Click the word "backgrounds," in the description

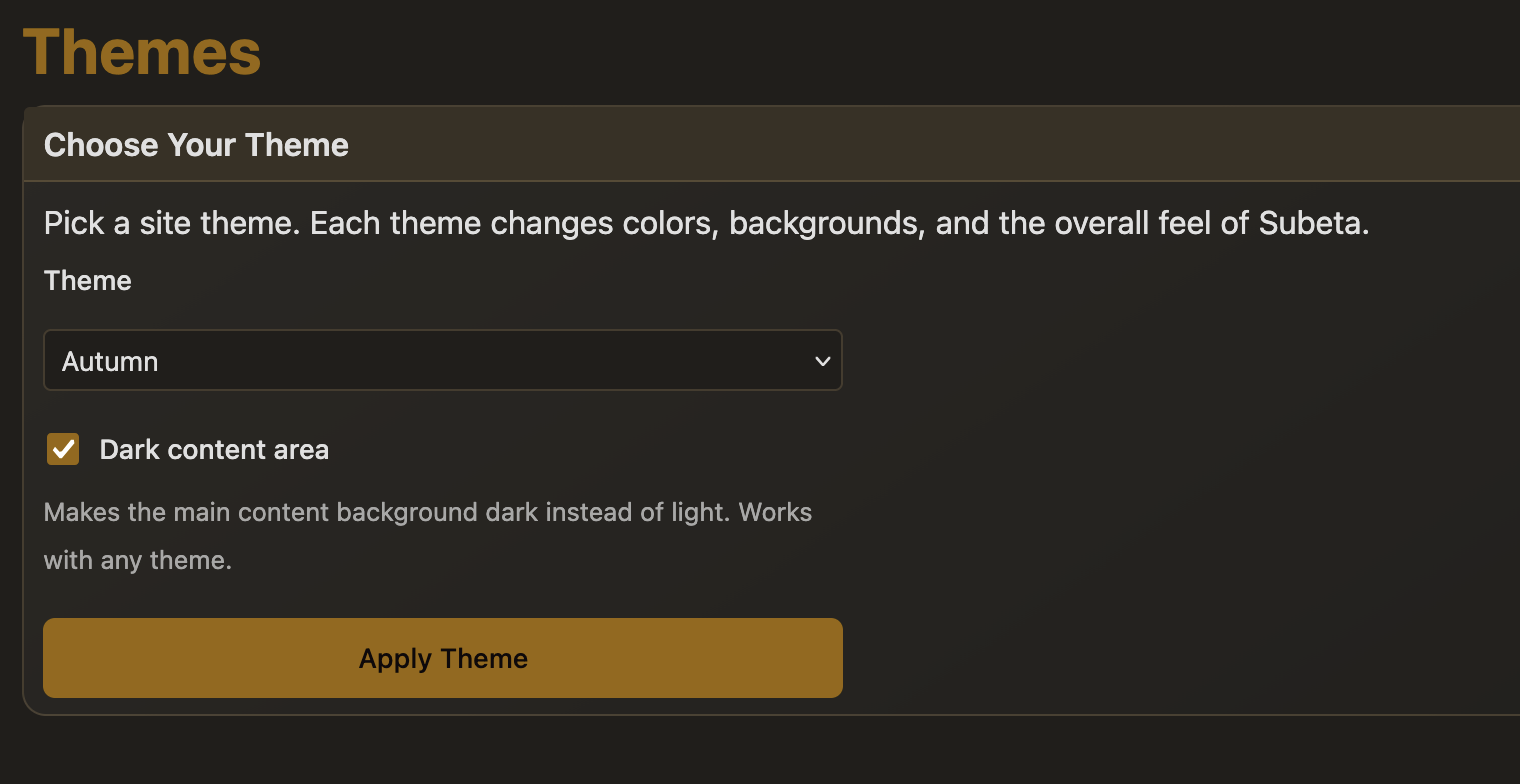click(x=824, y=223)
